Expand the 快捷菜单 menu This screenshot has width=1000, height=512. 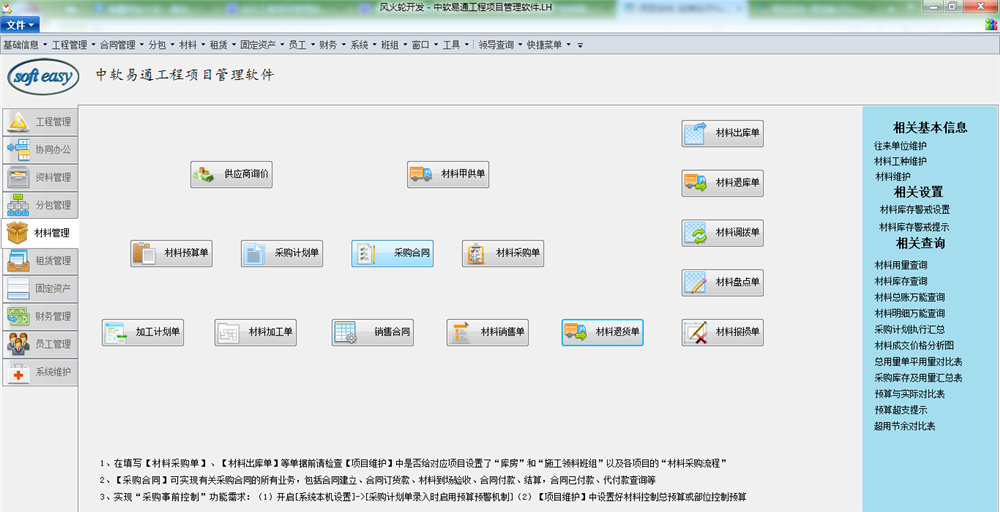(548, 45)
